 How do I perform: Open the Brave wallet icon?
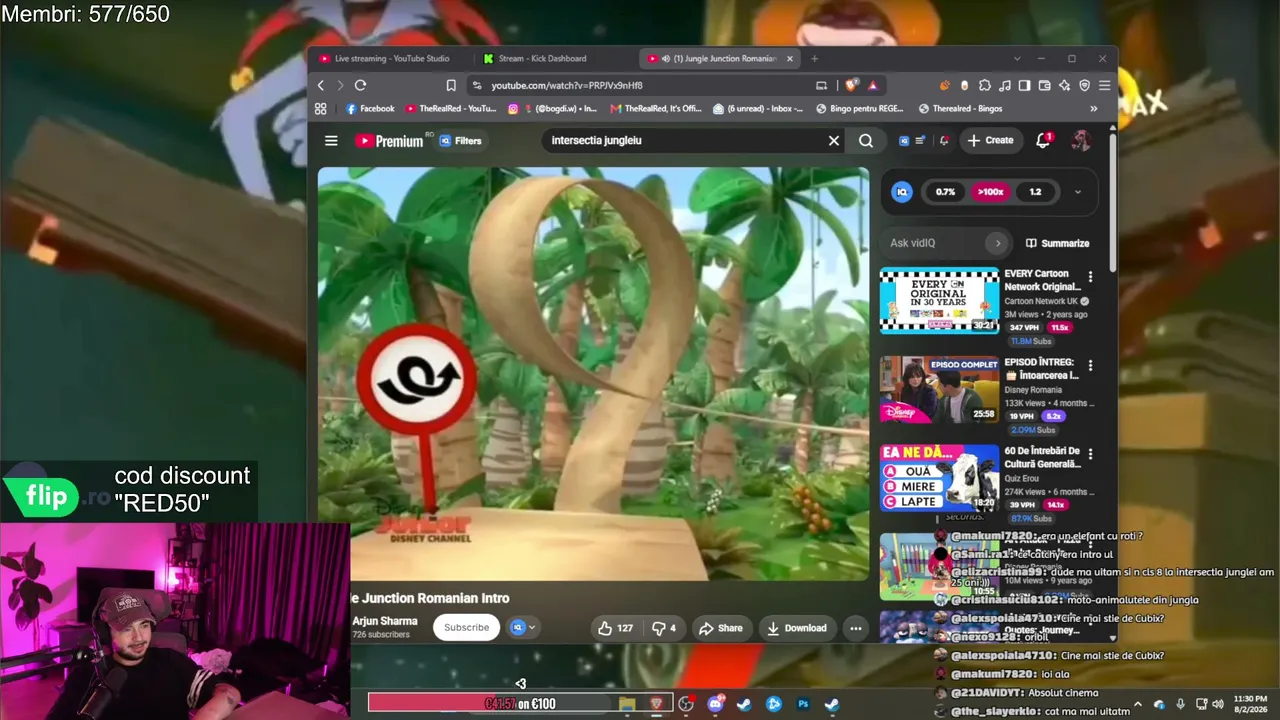point(1044,86)
